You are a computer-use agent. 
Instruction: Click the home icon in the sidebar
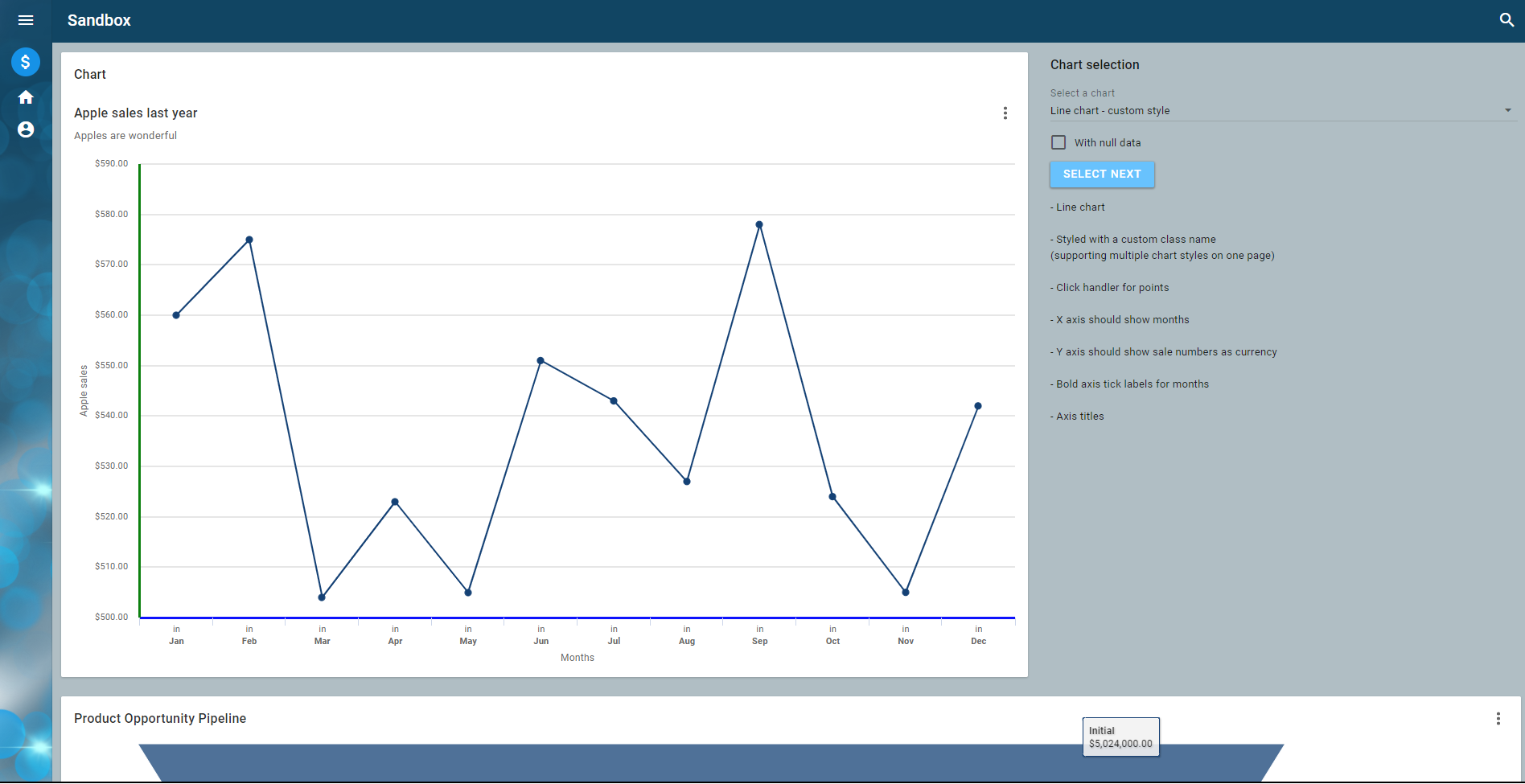[x=26, y=96]
